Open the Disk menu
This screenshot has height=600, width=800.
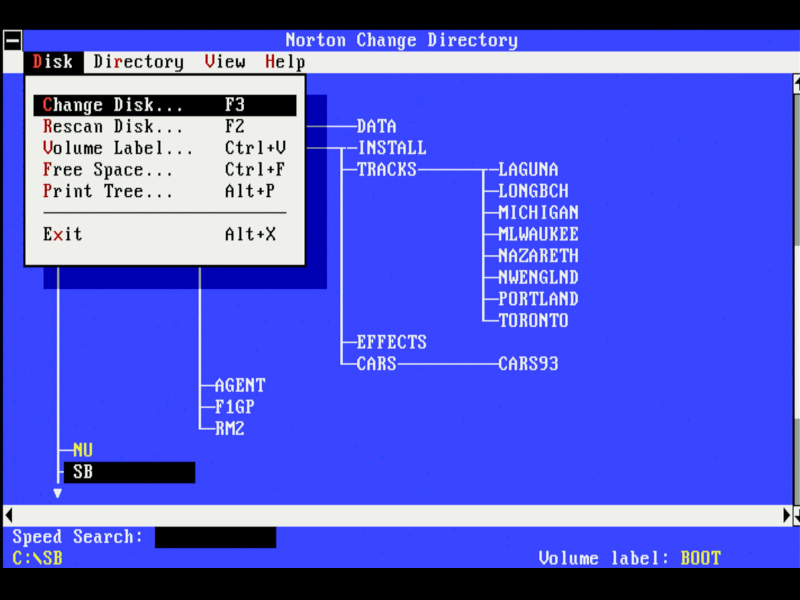tap(53, 62)
